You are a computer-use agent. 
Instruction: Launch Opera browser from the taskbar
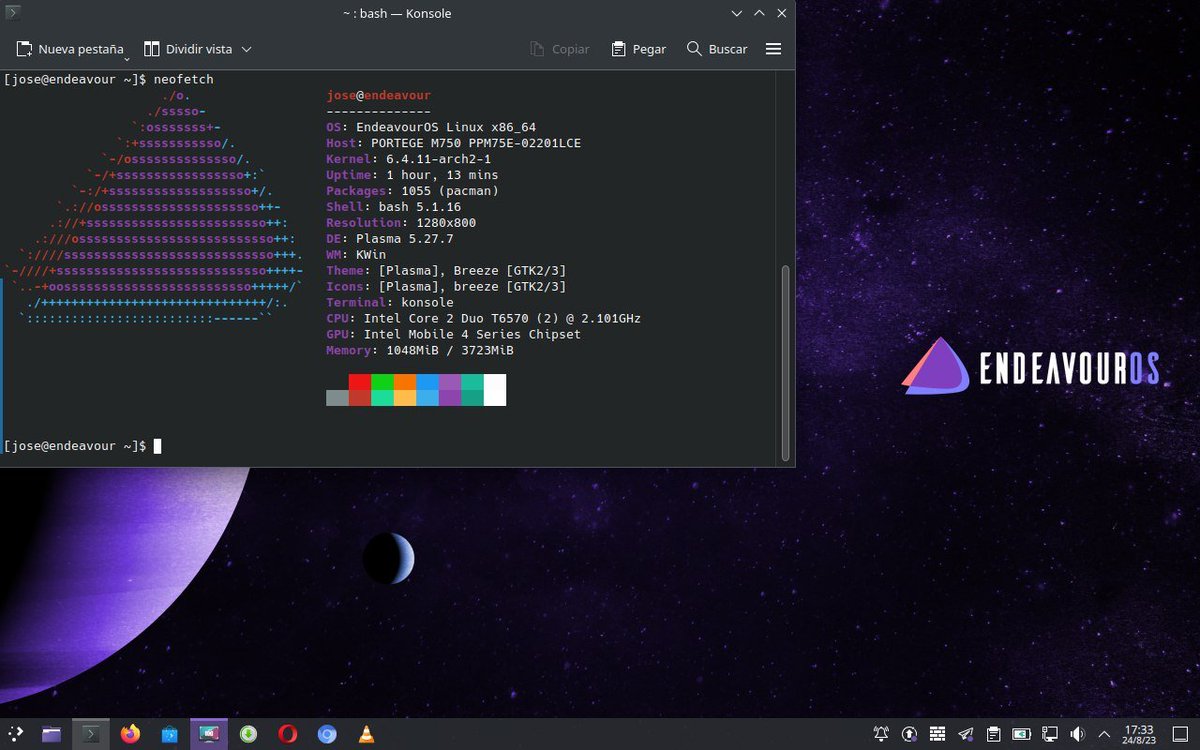(287, 733)
